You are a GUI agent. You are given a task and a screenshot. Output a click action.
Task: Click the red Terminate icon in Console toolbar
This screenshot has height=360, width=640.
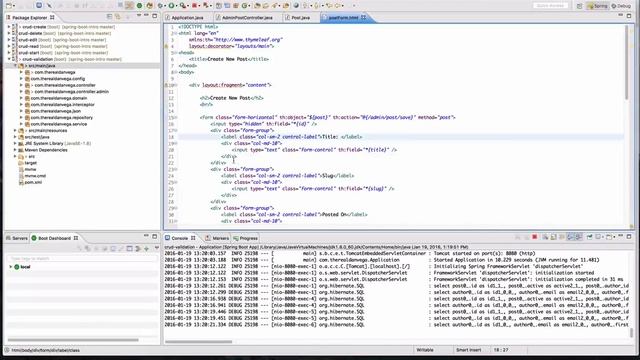[534, 237]
